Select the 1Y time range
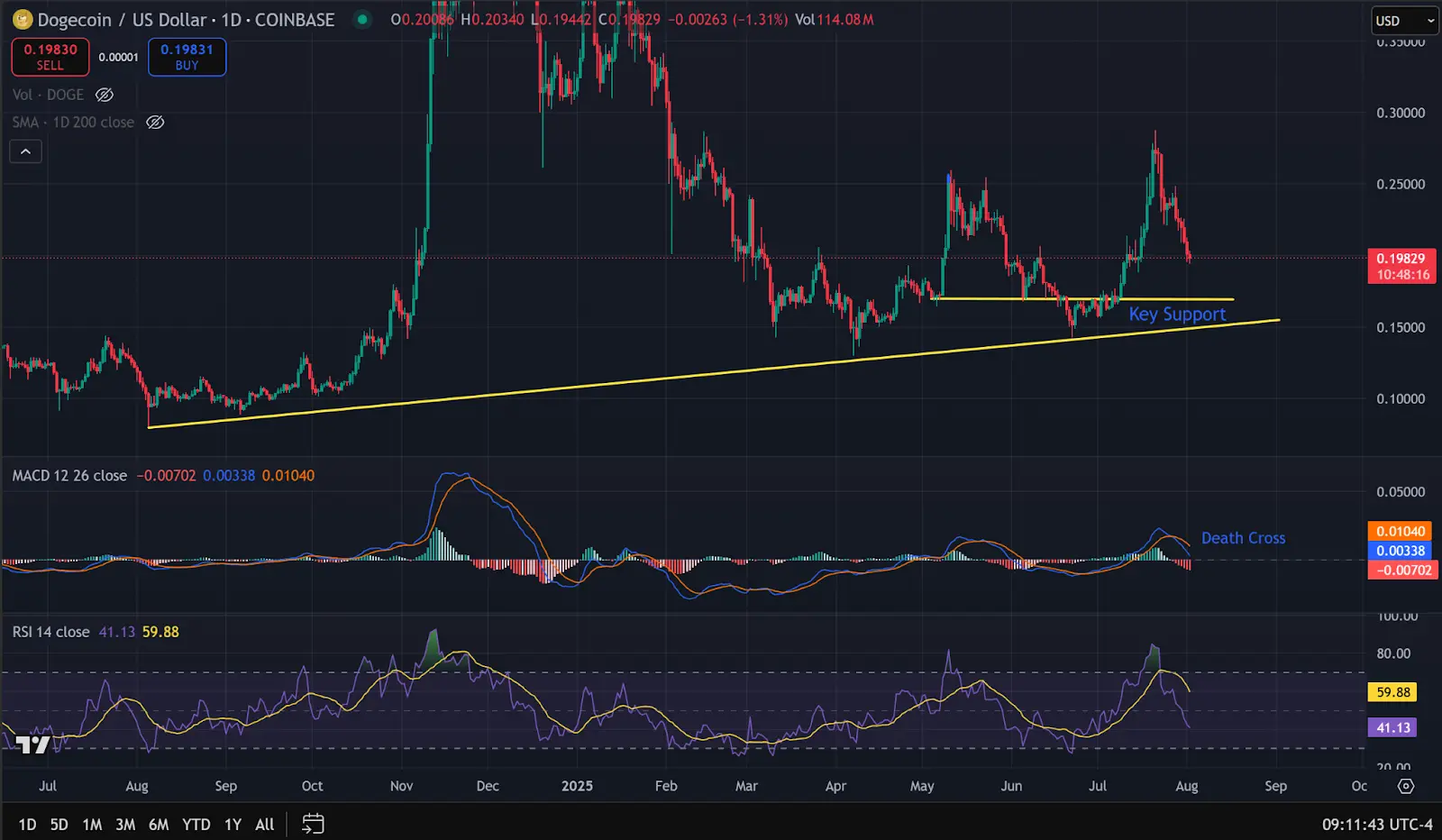 click(x=233, y=824)
